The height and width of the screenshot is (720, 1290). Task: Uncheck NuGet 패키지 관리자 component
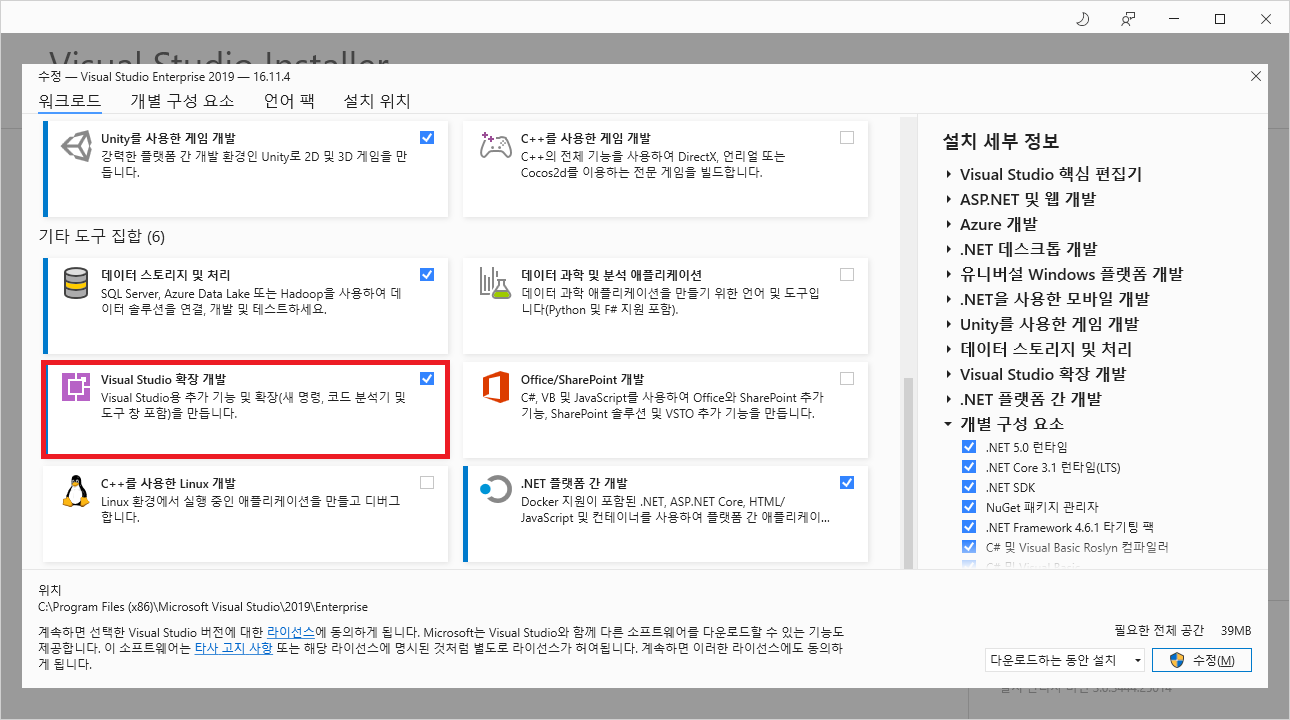(x=968, y=507)
